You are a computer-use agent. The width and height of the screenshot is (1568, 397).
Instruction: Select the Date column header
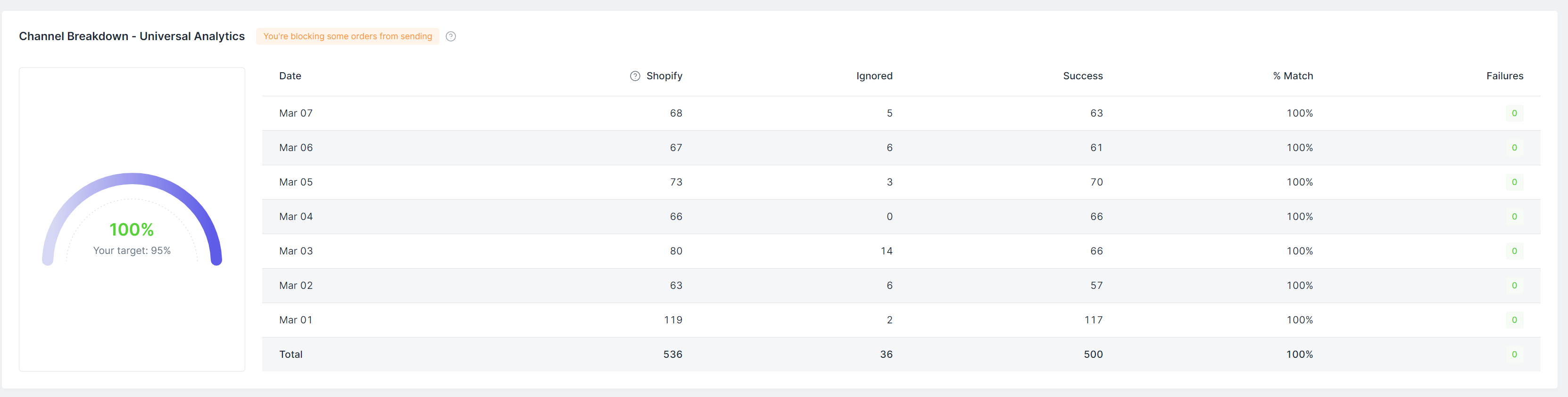290,76
